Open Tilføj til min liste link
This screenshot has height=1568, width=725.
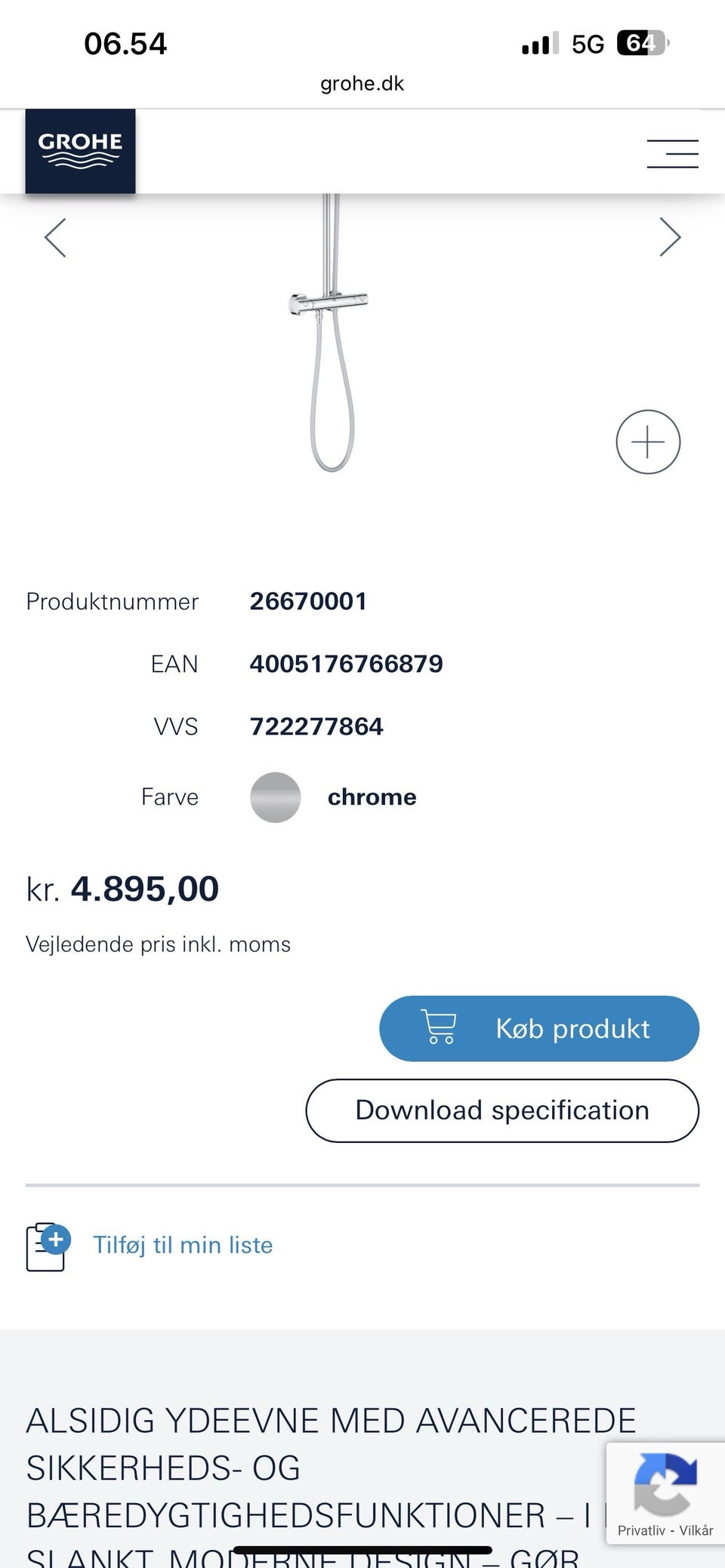(183, 1245)
